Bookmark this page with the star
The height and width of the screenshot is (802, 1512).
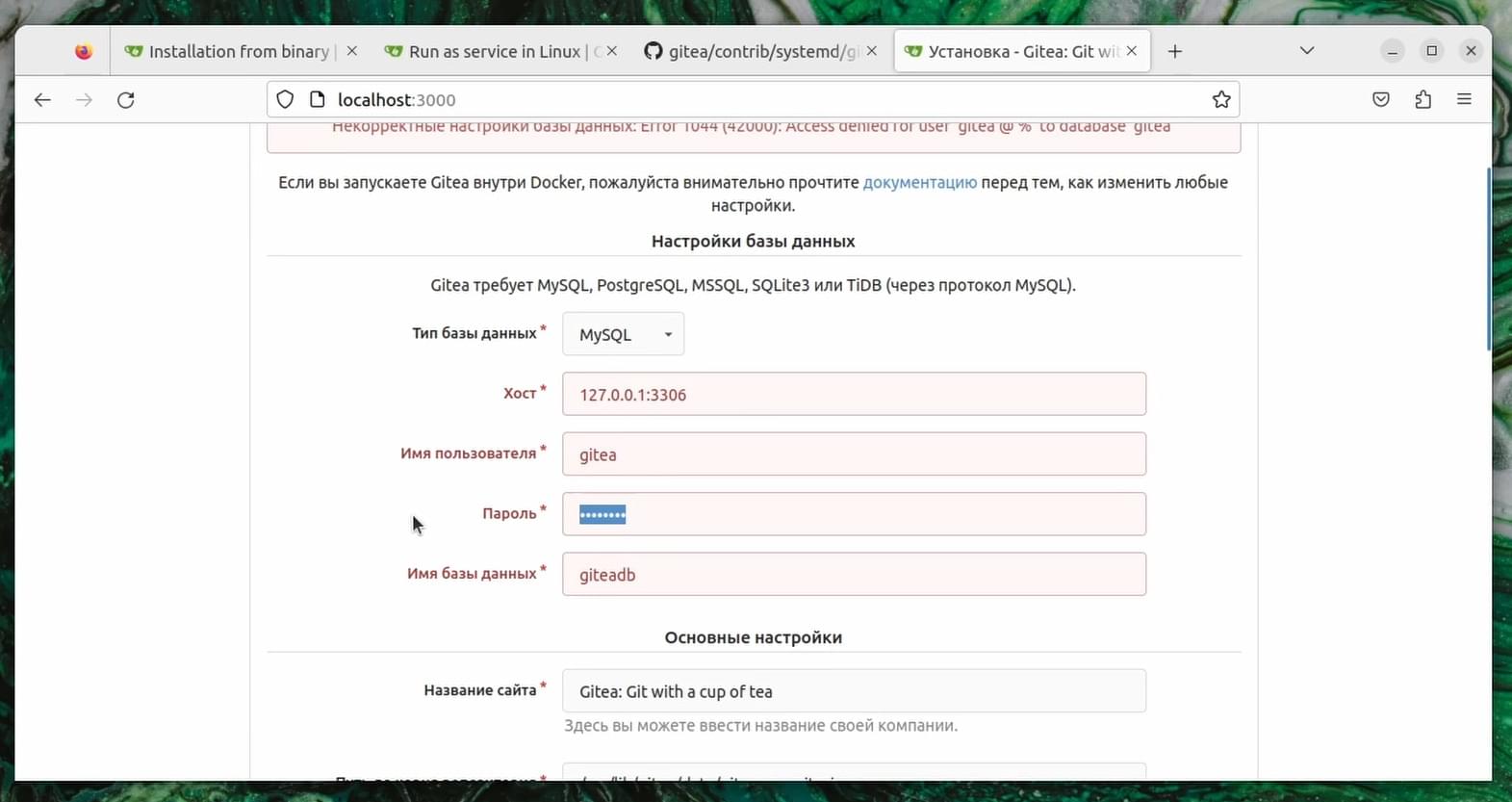[1221, 100]
